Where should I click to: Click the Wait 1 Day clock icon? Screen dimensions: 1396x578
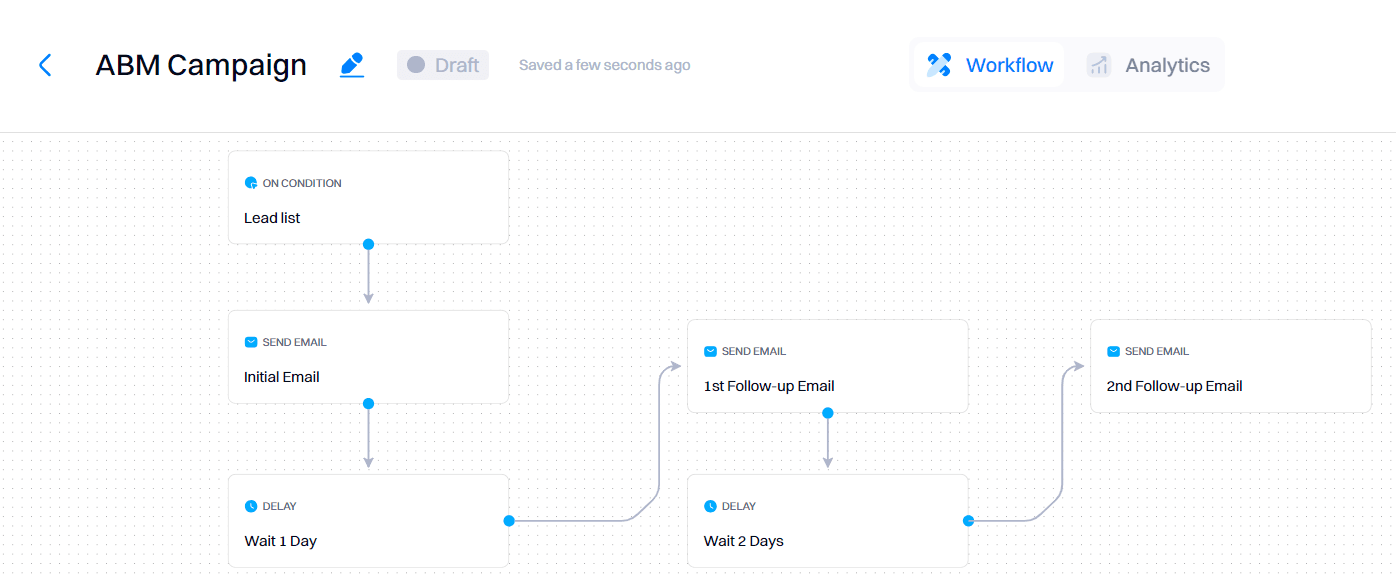251,506
